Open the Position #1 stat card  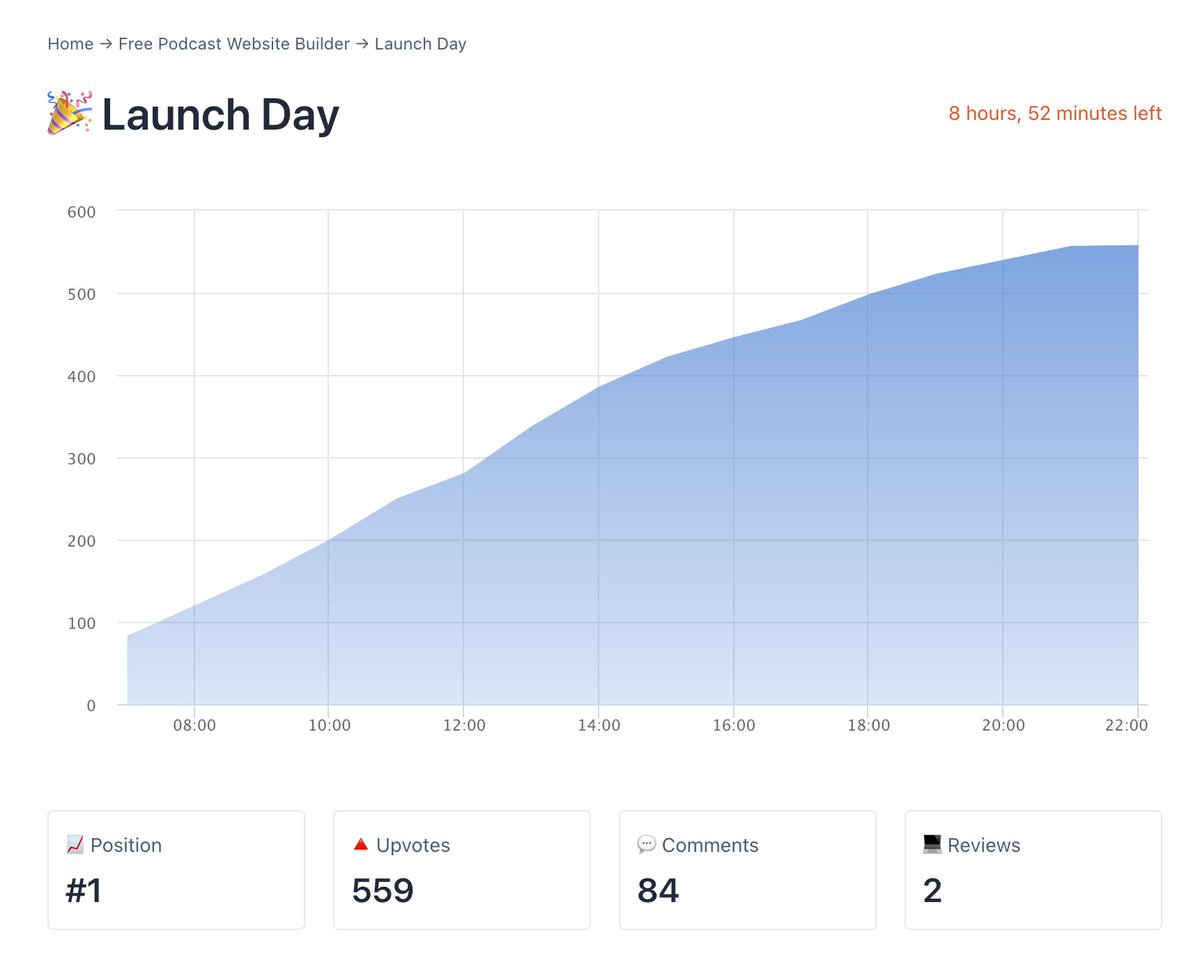[176, 870]
